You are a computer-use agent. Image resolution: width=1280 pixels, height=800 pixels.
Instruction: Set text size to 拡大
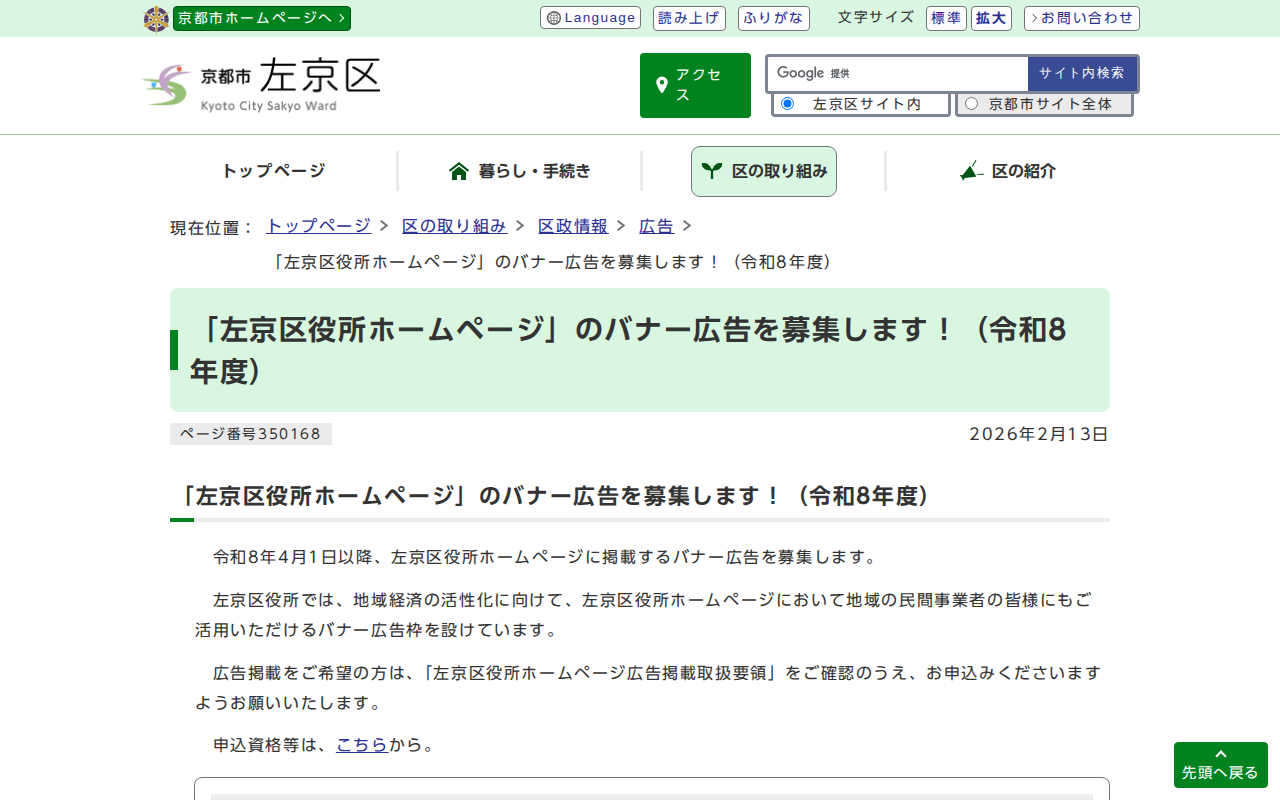click(991, 18)
